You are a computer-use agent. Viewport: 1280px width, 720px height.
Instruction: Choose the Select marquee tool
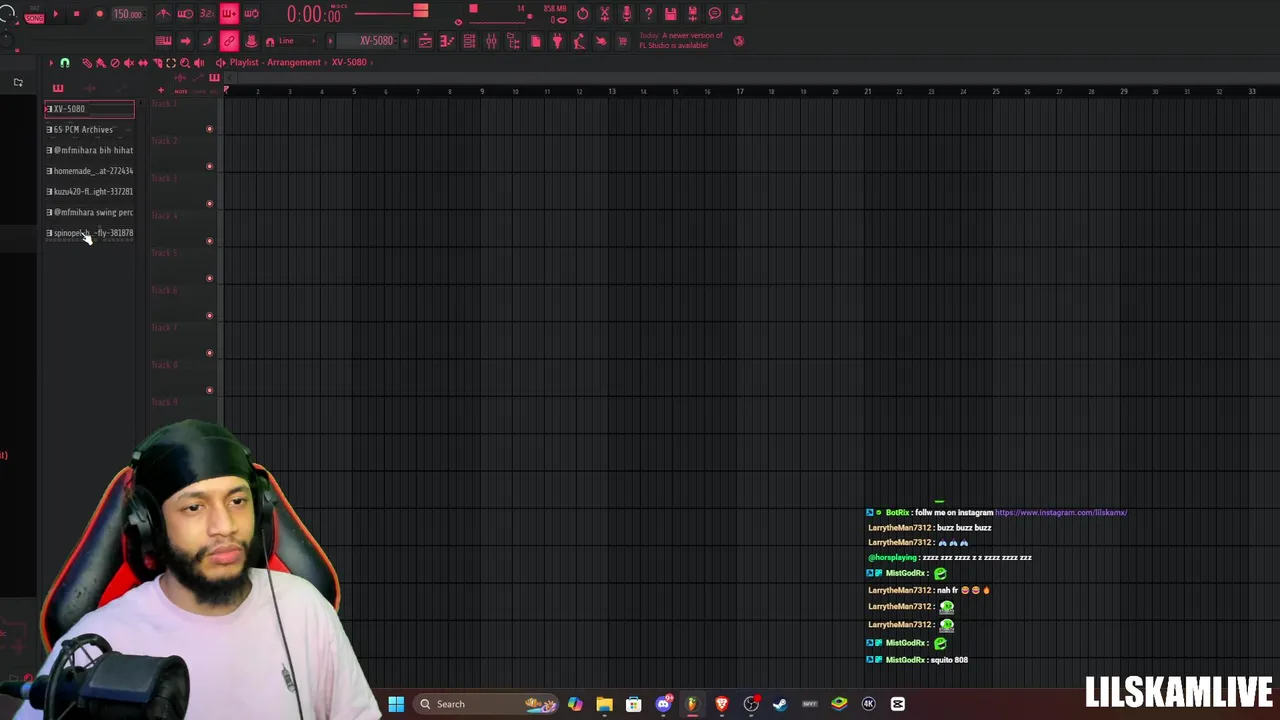coord(170,63)
